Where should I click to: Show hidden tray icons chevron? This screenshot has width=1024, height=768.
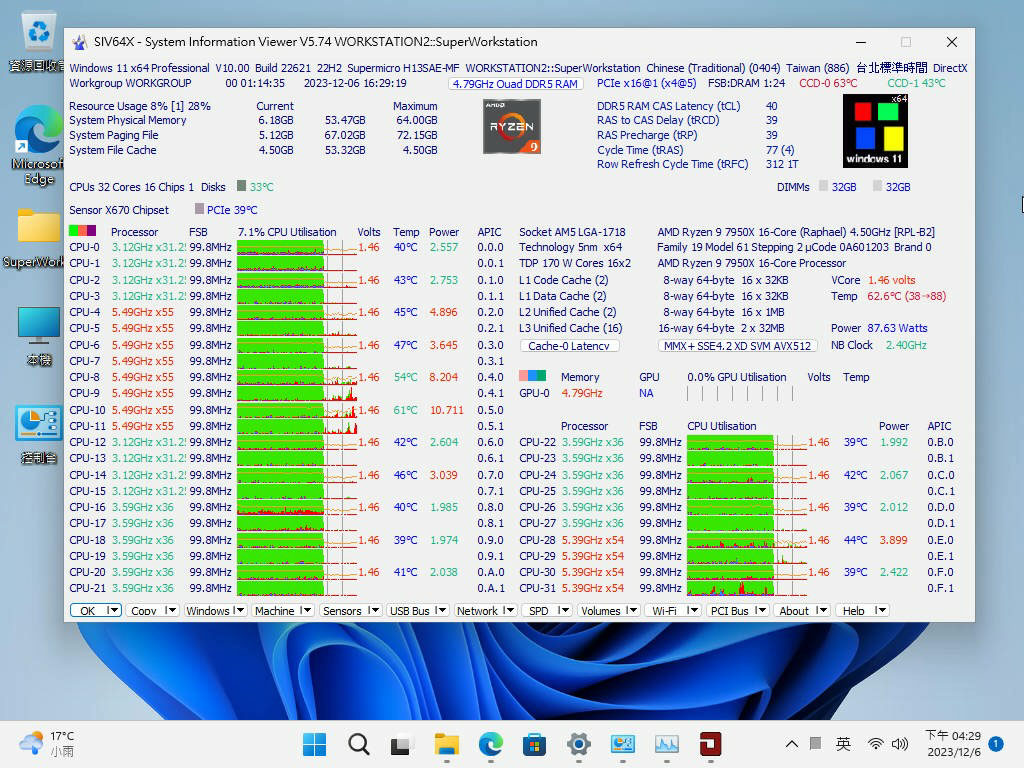click(792, 744)
